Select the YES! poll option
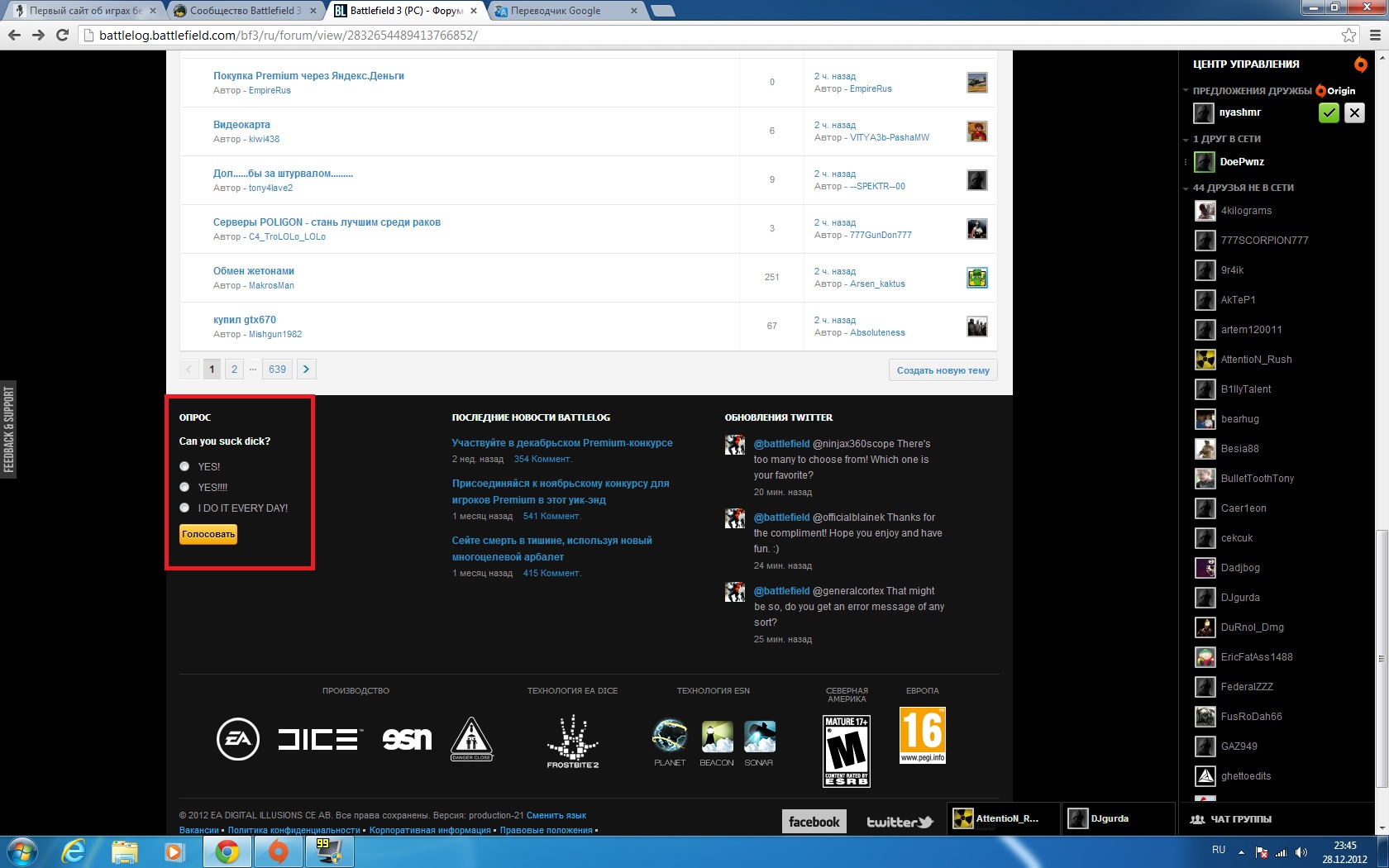 pos(184,466)
